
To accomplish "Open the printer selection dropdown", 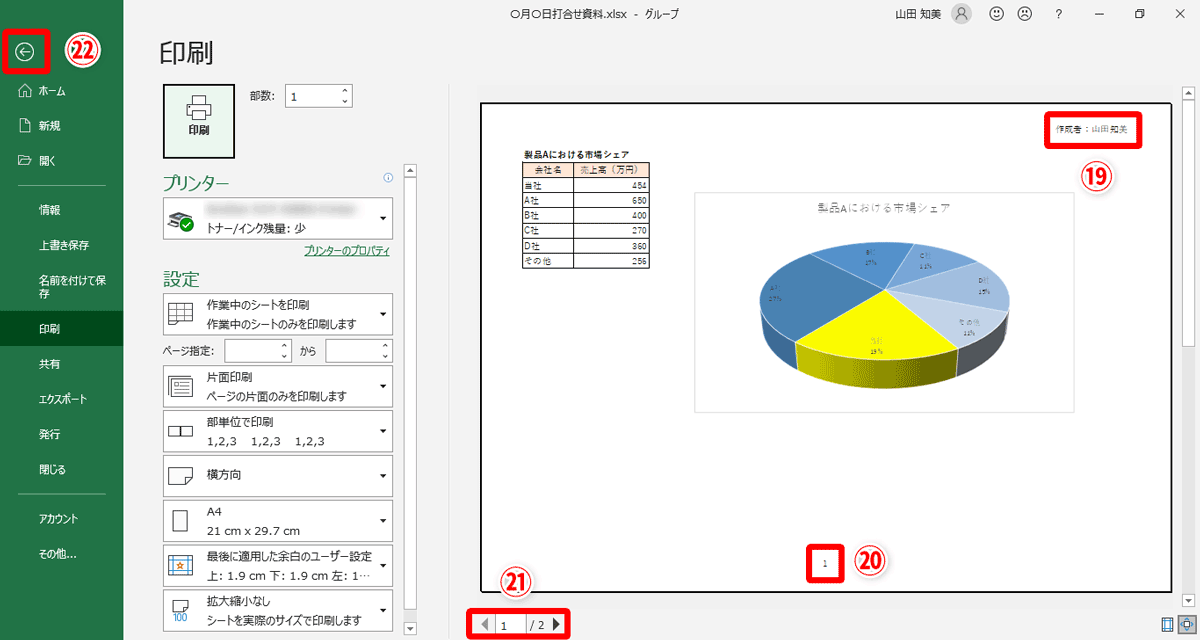I will click(x=277, y=218).
